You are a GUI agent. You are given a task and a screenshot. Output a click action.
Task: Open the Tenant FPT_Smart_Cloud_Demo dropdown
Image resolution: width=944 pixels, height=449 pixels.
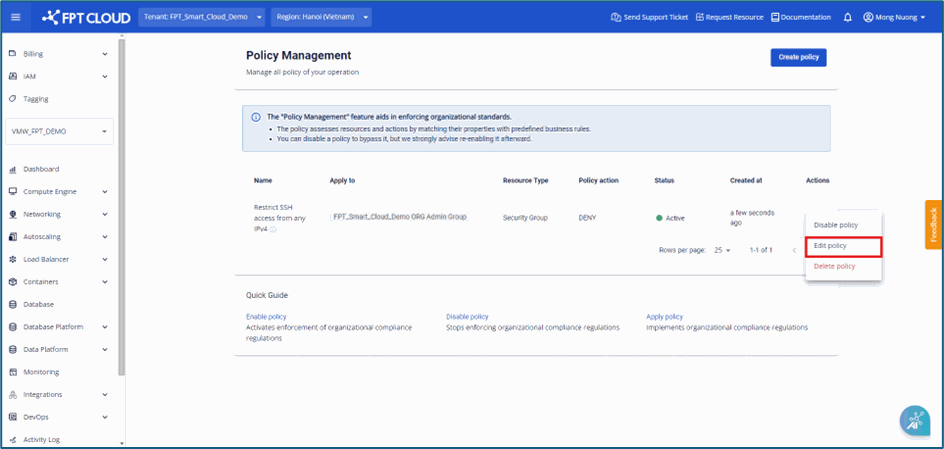click(202, 17)
